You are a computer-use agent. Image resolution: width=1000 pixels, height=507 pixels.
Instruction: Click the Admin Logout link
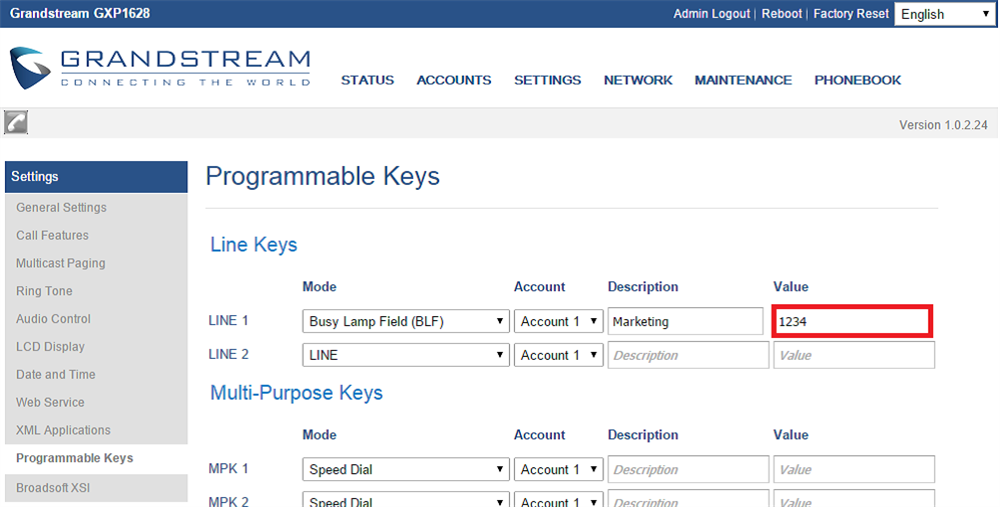pyautogui.click(x=712, y=14)
